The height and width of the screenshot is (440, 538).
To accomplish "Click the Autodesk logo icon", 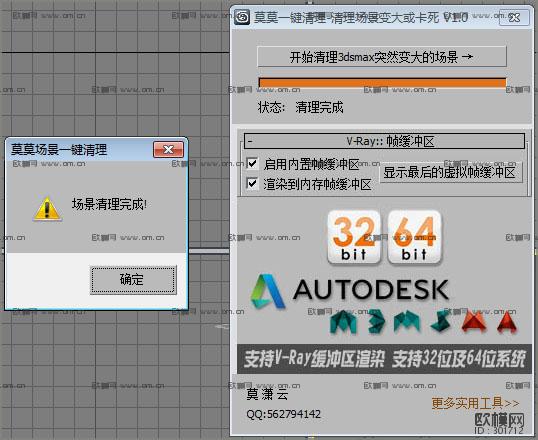I will point(268,291).
